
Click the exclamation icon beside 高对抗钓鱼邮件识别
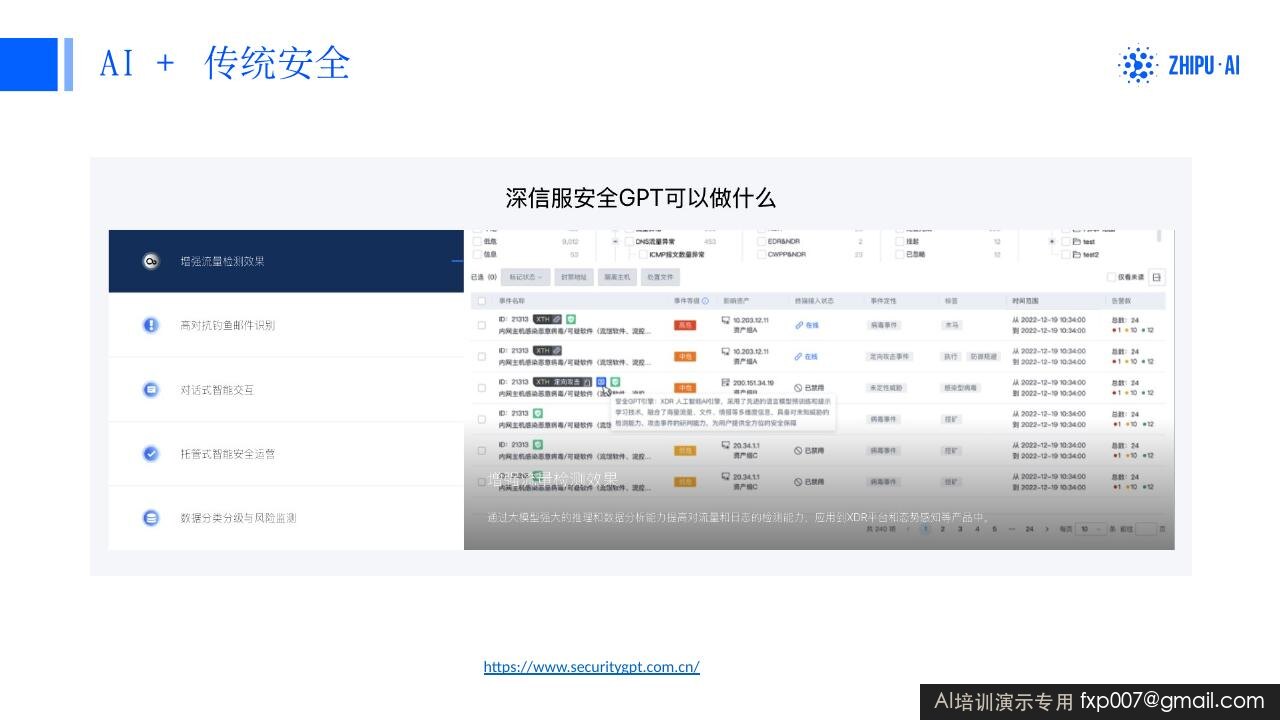151,325
